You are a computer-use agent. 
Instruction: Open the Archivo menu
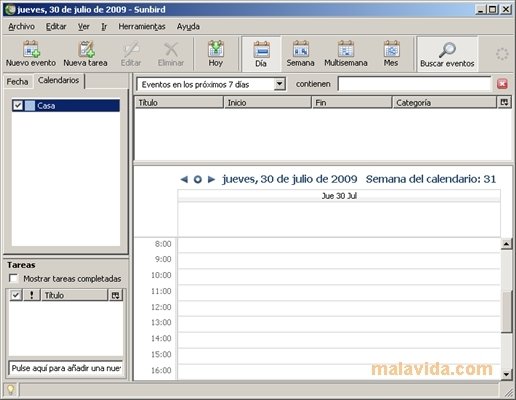point(21,26)
